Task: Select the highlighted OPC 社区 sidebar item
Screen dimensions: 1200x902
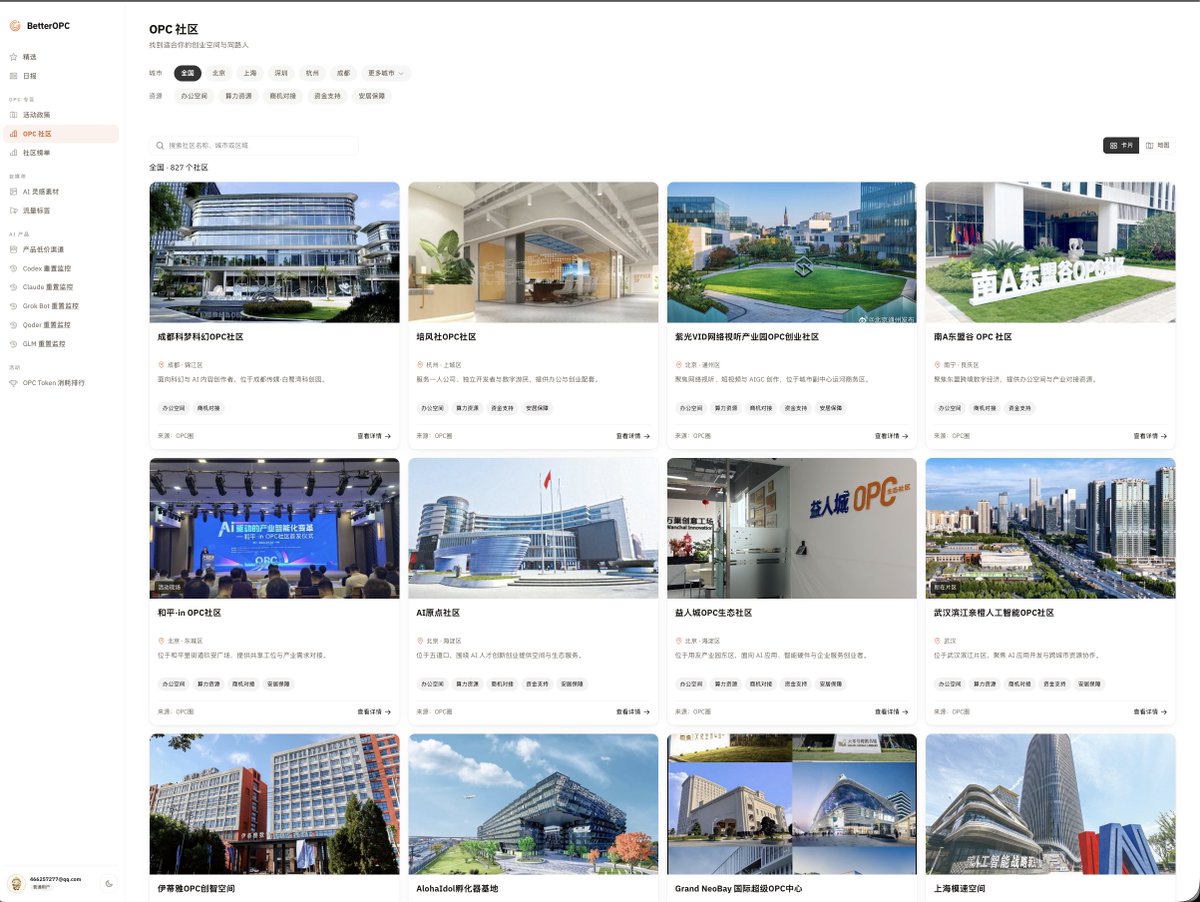Action: 62,134
